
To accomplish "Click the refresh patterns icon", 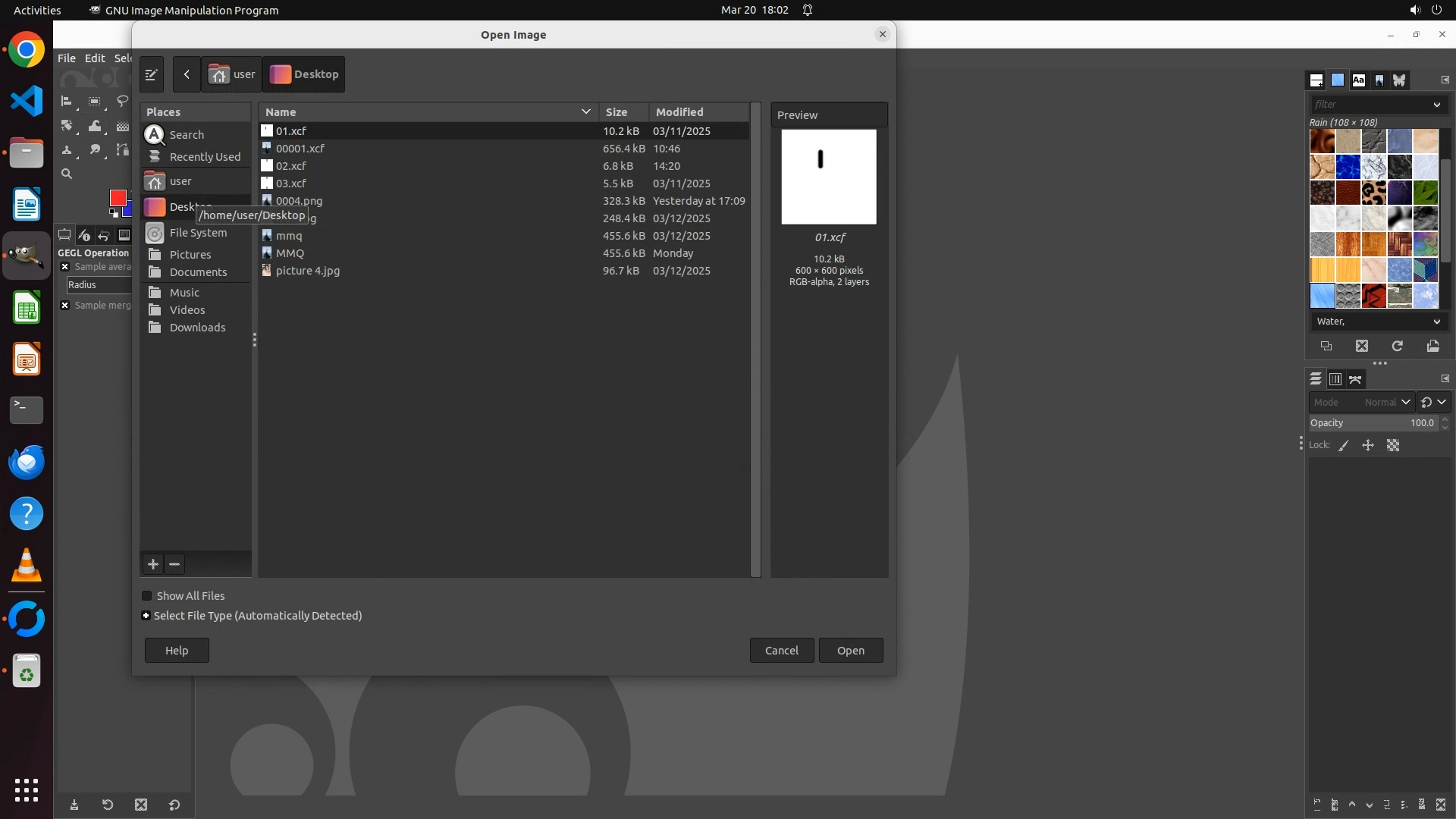I will click(1397, 346).
